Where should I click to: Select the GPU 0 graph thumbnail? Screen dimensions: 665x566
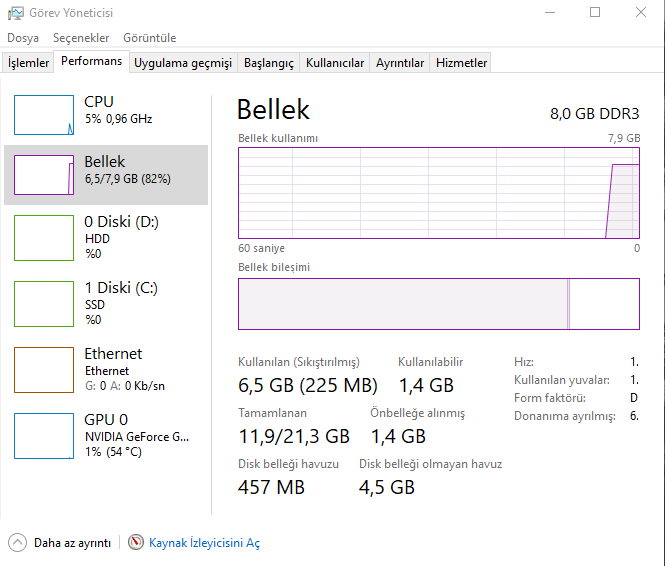[x=43, y=436]
